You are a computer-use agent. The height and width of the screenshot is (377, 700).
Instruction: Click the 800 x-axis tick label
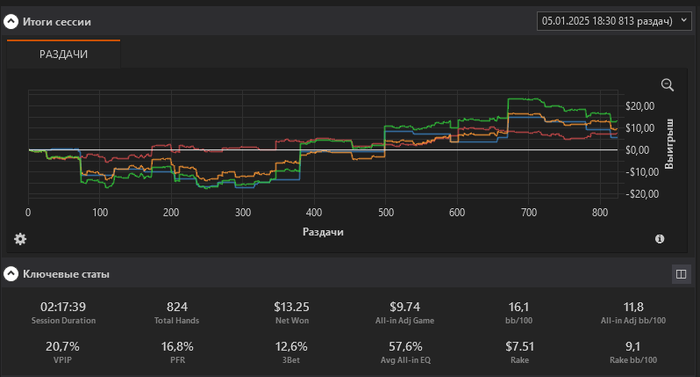[600, 212]
